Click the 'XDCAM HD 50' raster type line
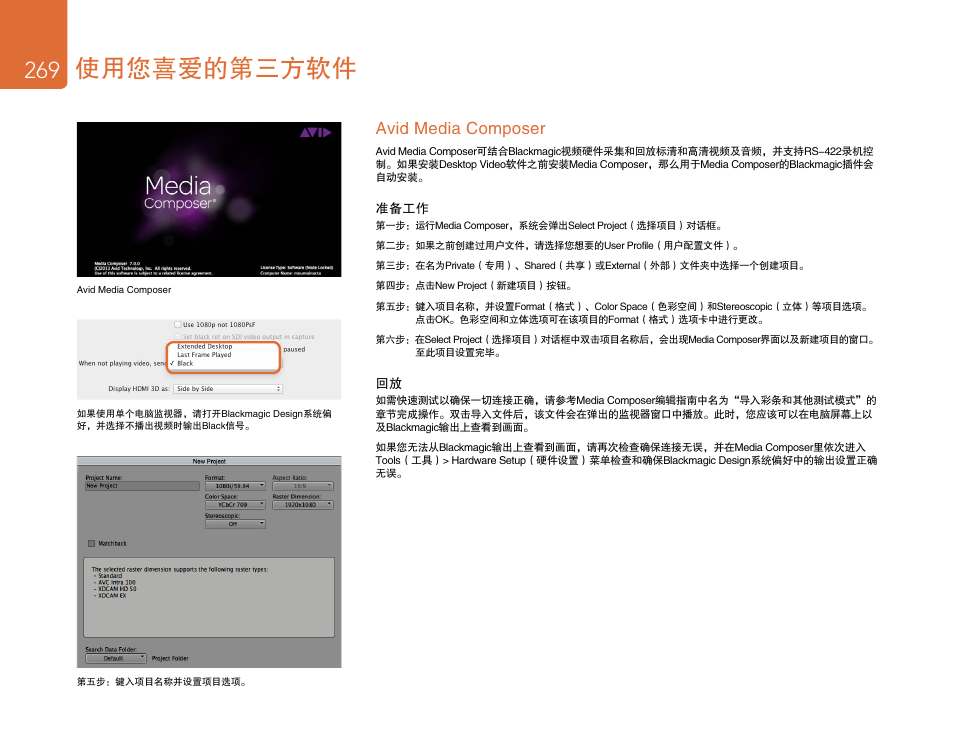The height and width of the screenshot is (738, 954). (x=116, y=589)
